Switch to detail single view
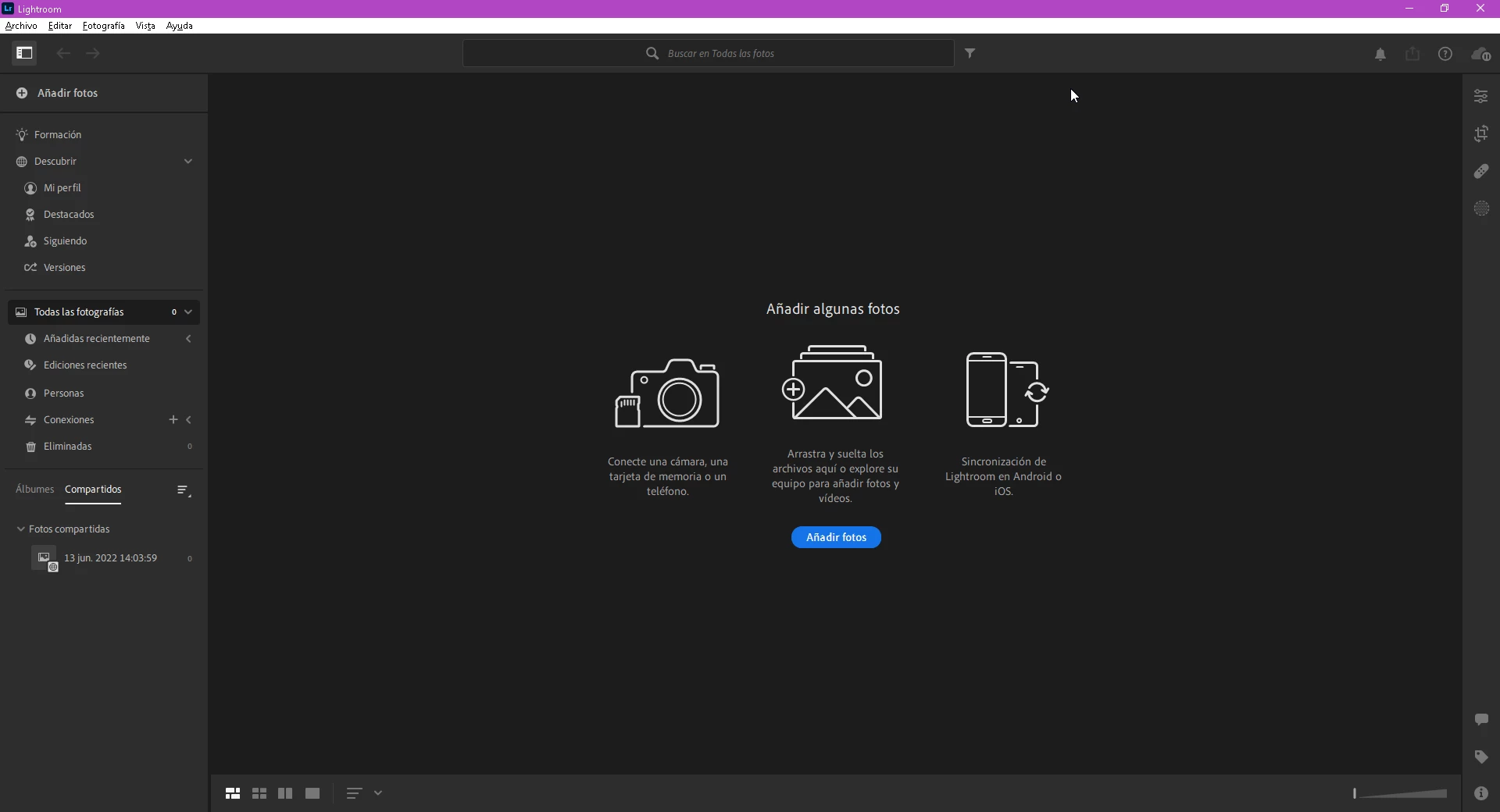Viewport: 1500px width, 812px height. pos(312,793)
